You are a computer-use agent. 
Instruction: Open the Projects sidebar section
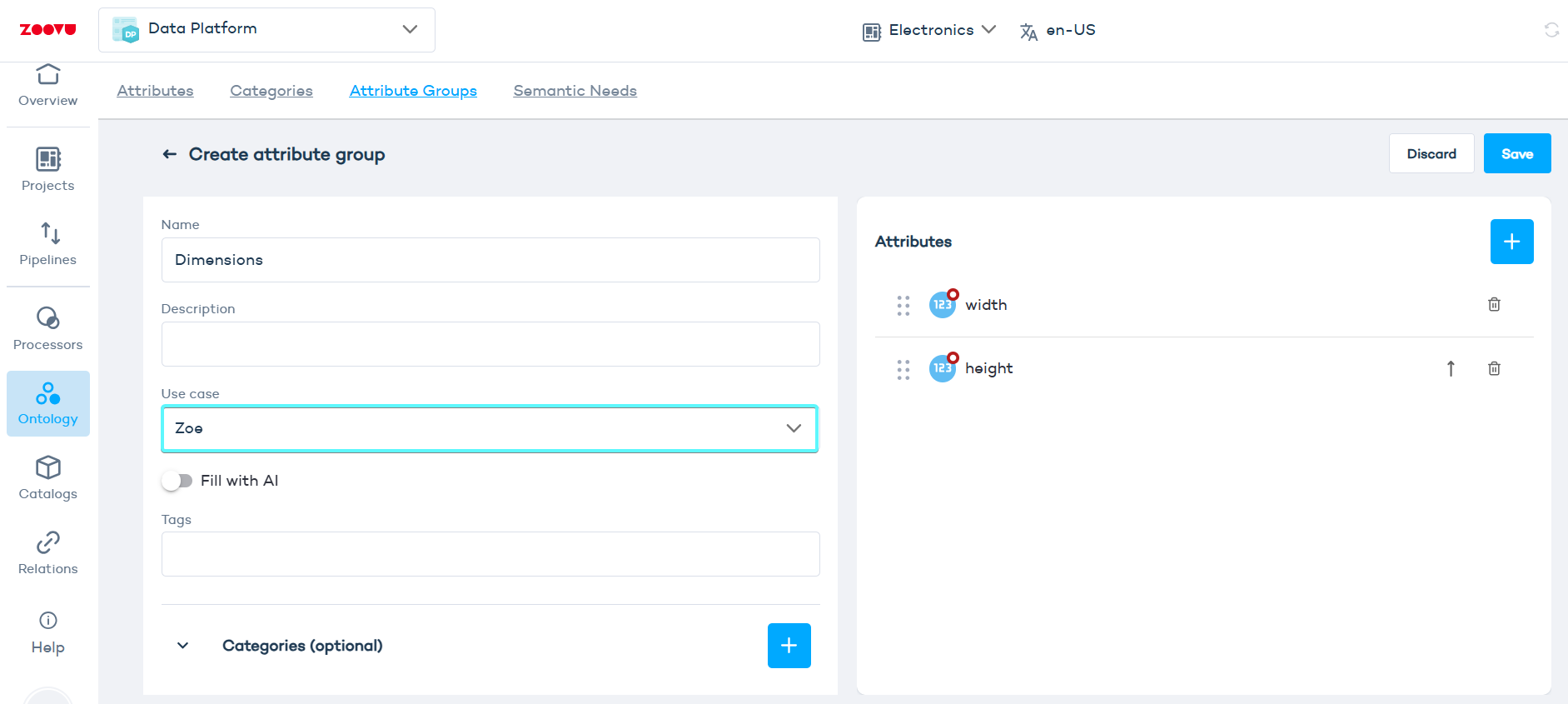[x=48, y=169]
